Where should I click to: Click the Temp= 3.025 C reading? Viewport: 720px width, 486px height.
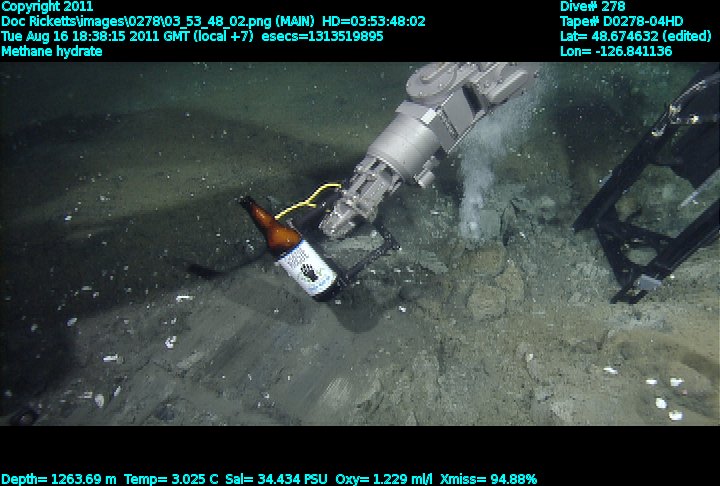click(170, 479)
